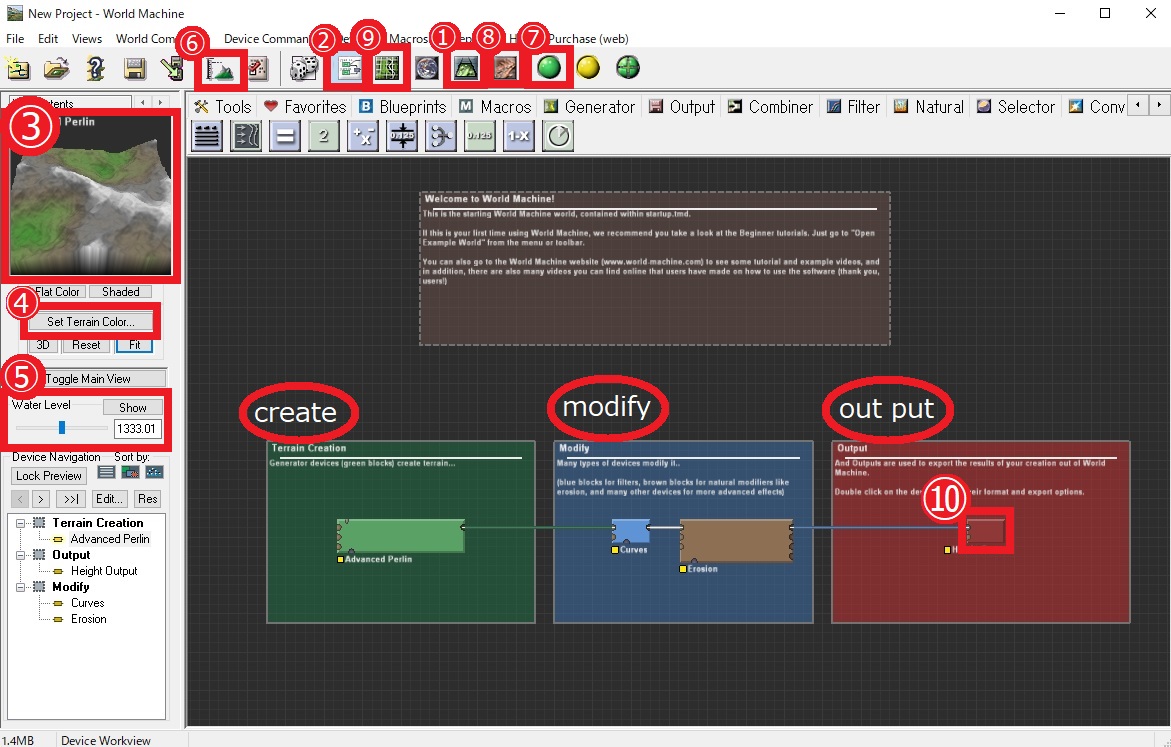This screenshot has height=747, width=1171.
Task: Switch to the Favorites tab
Action: pos(305,107)
